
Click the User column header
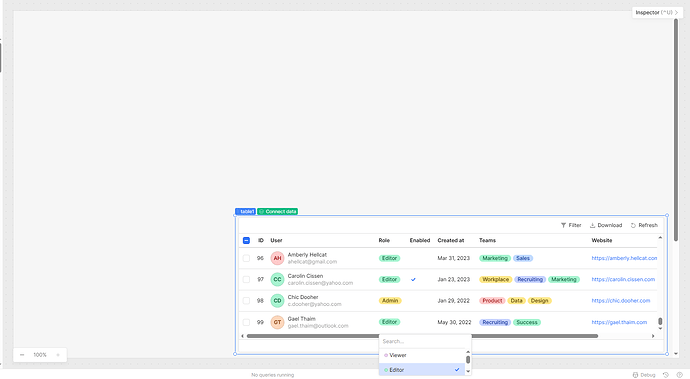click(276, 240)
